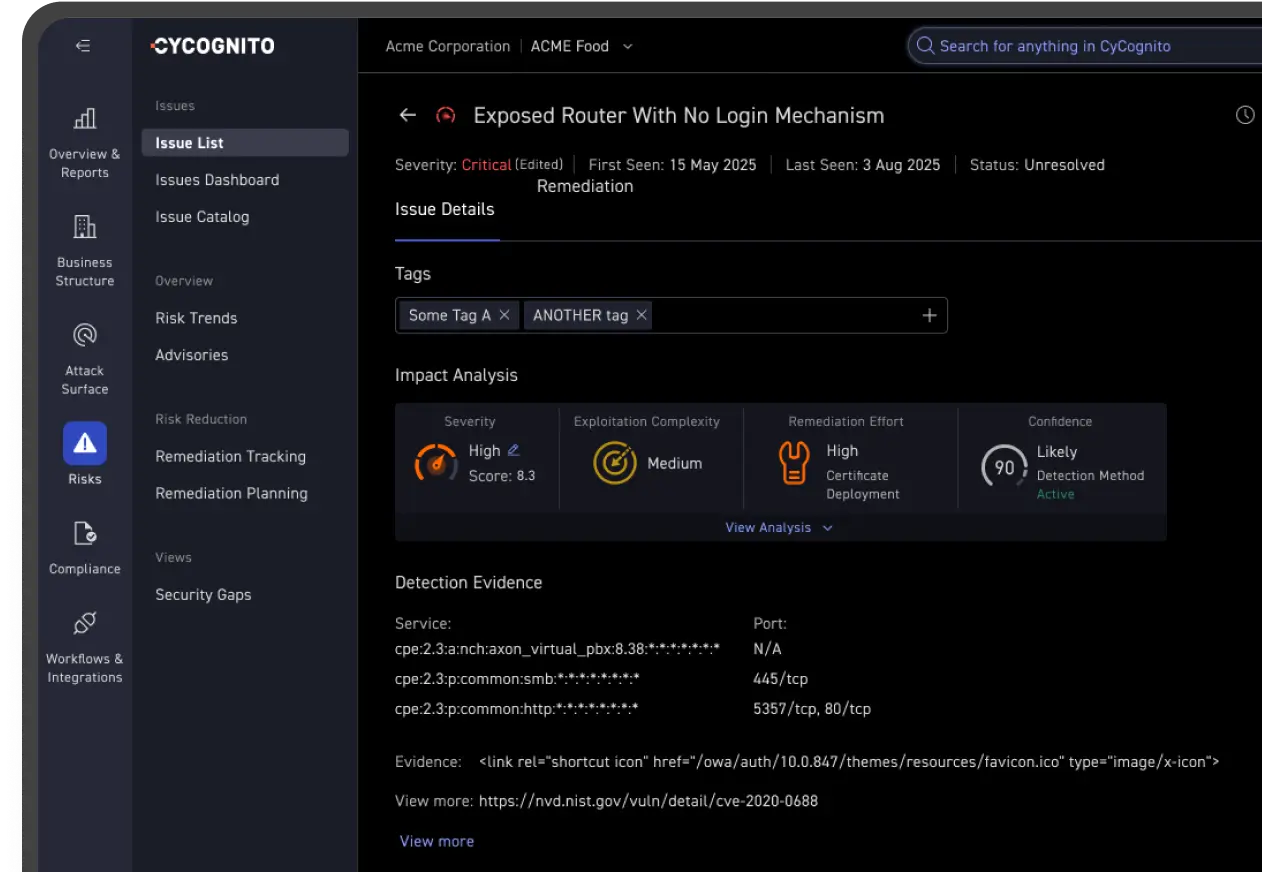The width and height of the screenshot is (1262, 872).
Task: Click 'Status: Unresolved' in header
Action: pyautogui.click(x=1037, y=165)
